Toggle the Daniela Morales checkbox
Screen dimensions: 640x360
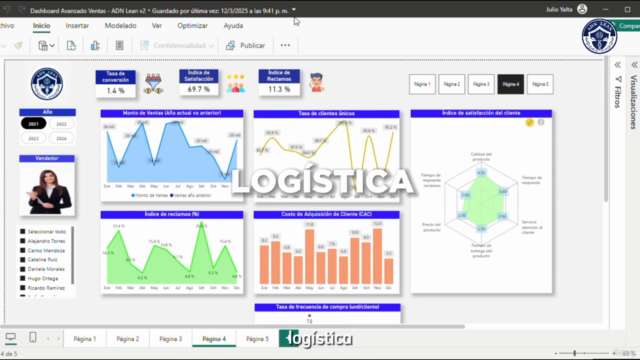coord(23,269)
